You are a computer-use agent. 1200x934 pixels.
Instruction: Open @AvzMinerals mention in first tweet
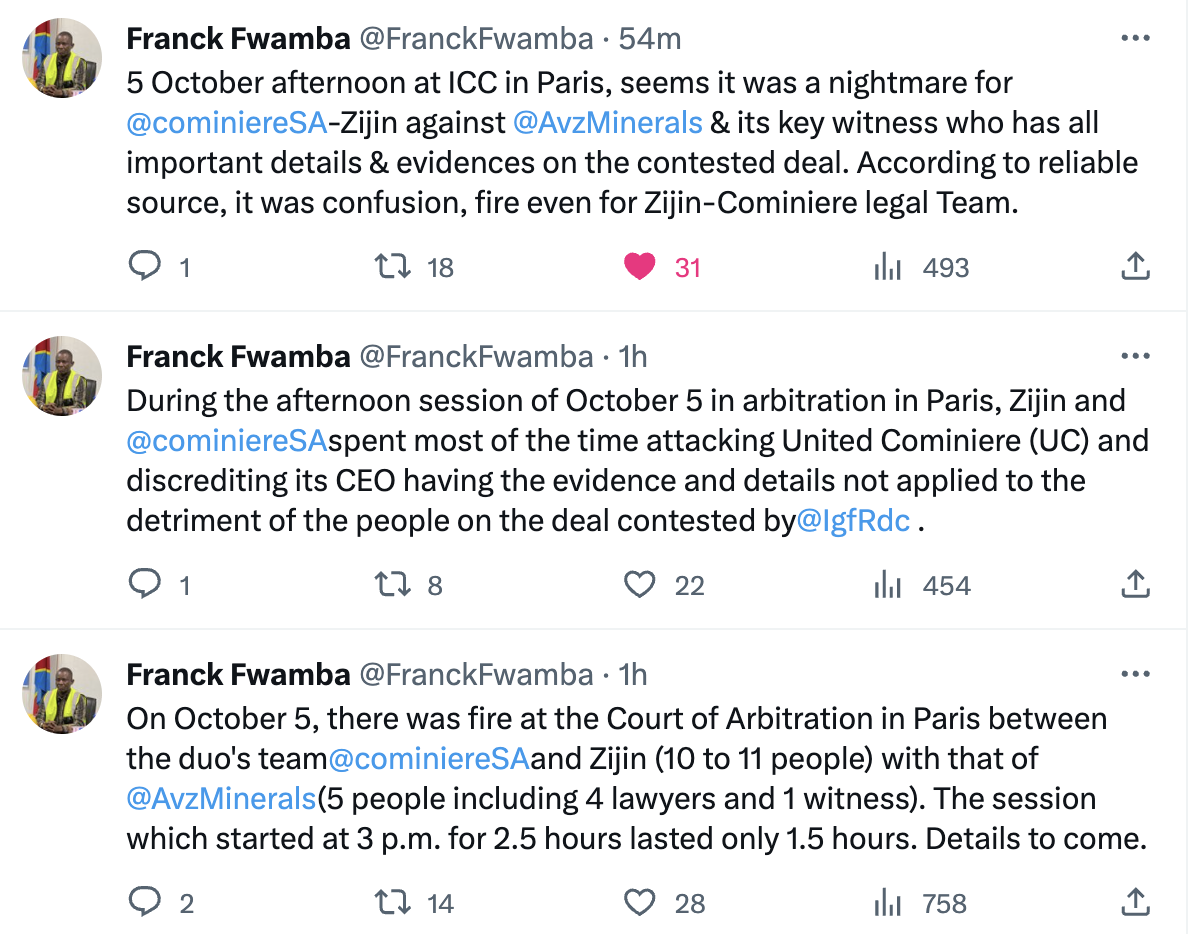(x=608, y=123)
